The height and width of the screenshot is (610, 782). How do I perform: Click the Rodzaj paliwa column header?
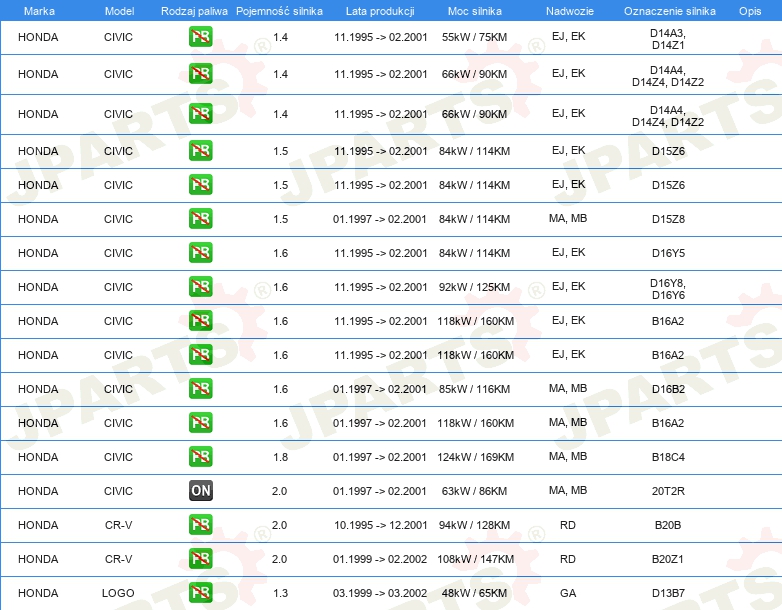[195, 11]
